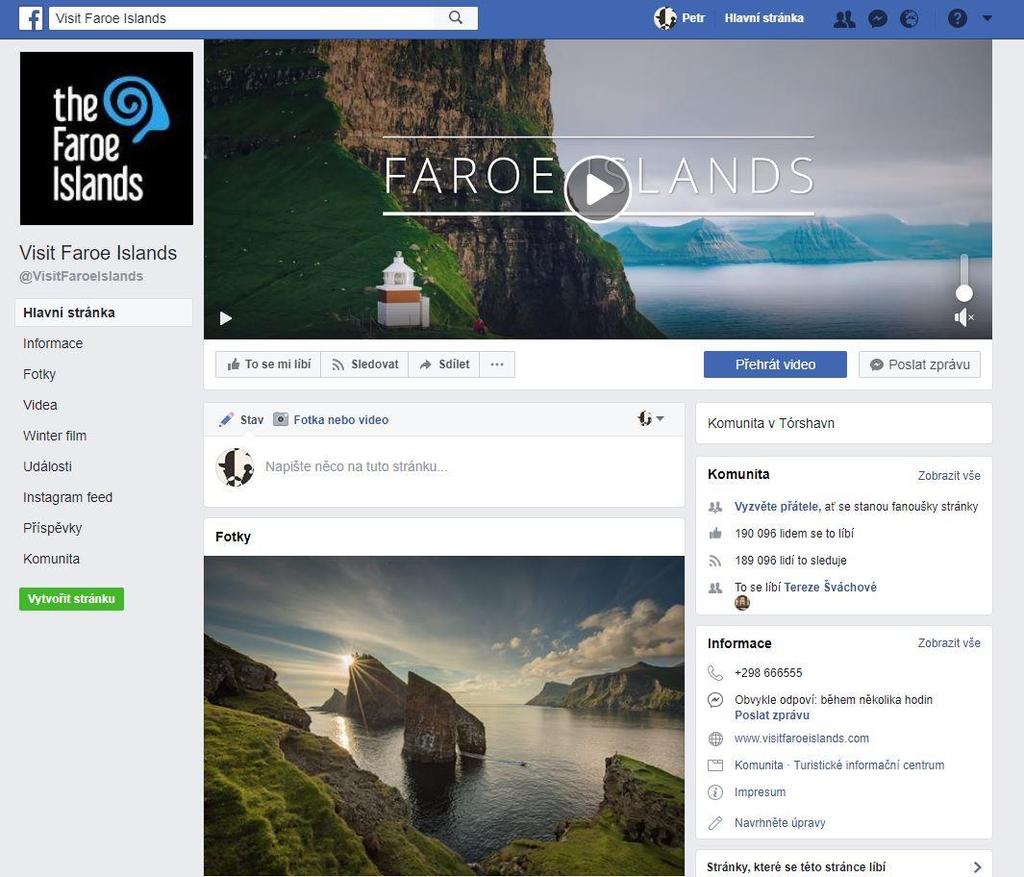Open friend requests icon in top bar

click(x=844, y=18)
